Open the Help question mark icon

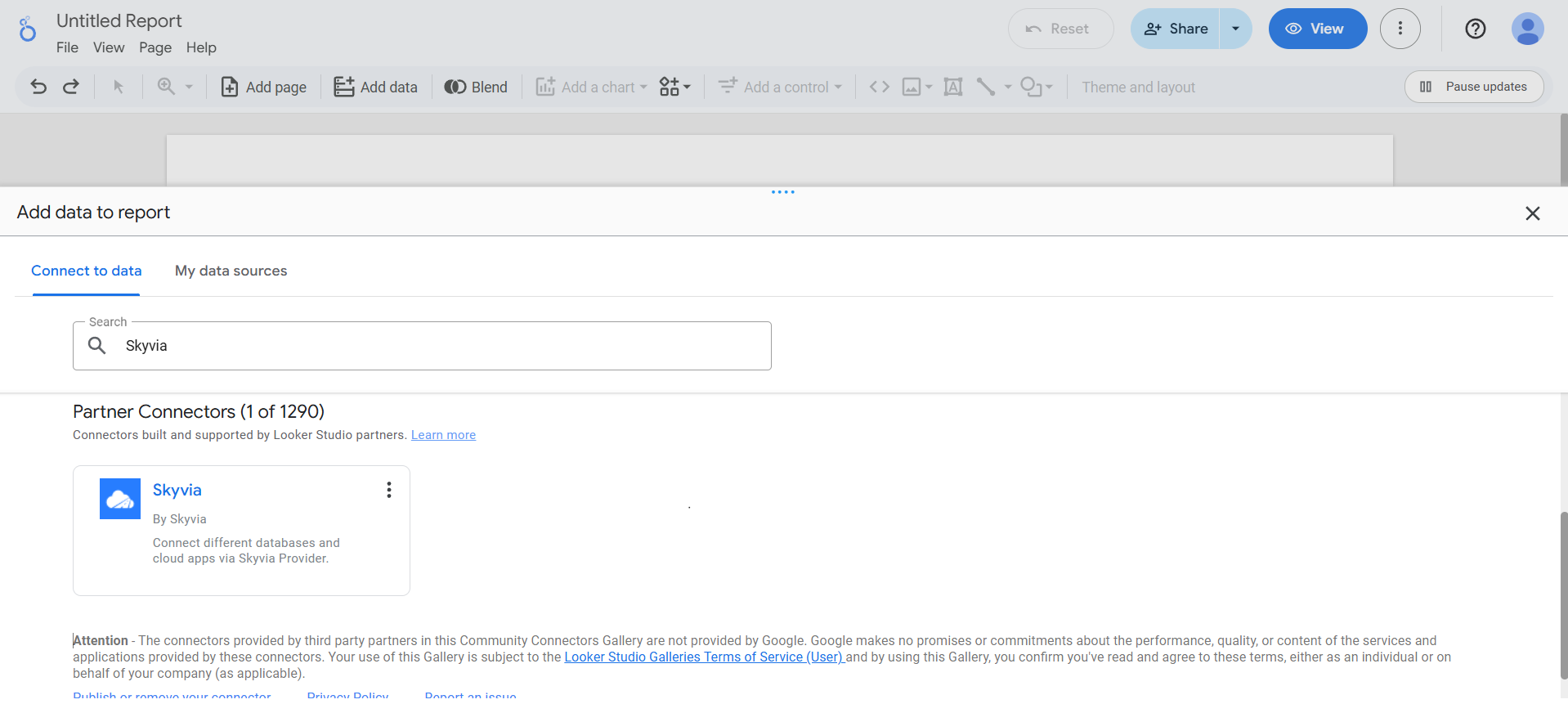tap(1475, 29)
